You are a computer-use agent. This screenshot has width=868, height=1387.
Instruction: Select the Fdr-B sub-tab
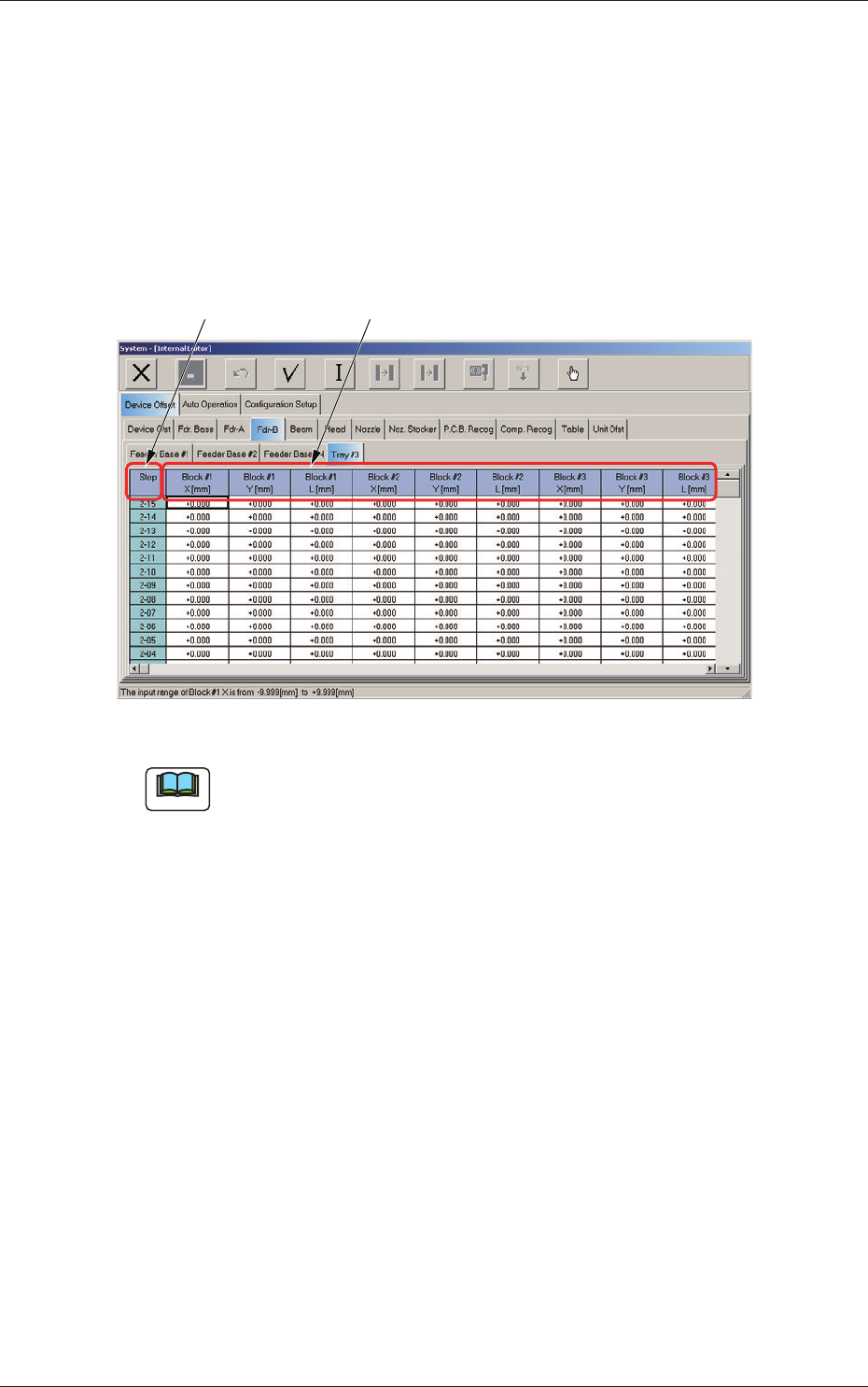point(268,429)
